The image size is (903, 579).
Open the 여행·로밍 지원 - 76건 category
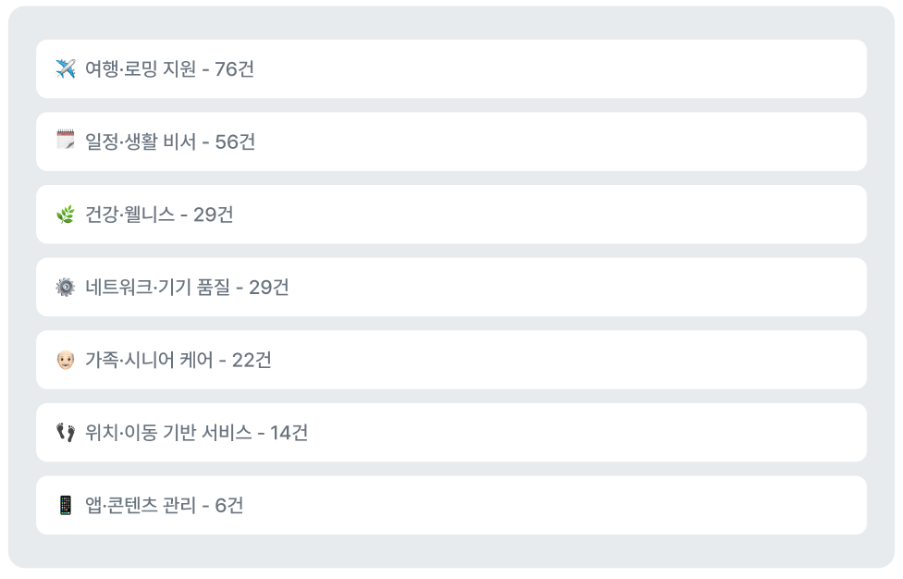click(x=451, y=69)
